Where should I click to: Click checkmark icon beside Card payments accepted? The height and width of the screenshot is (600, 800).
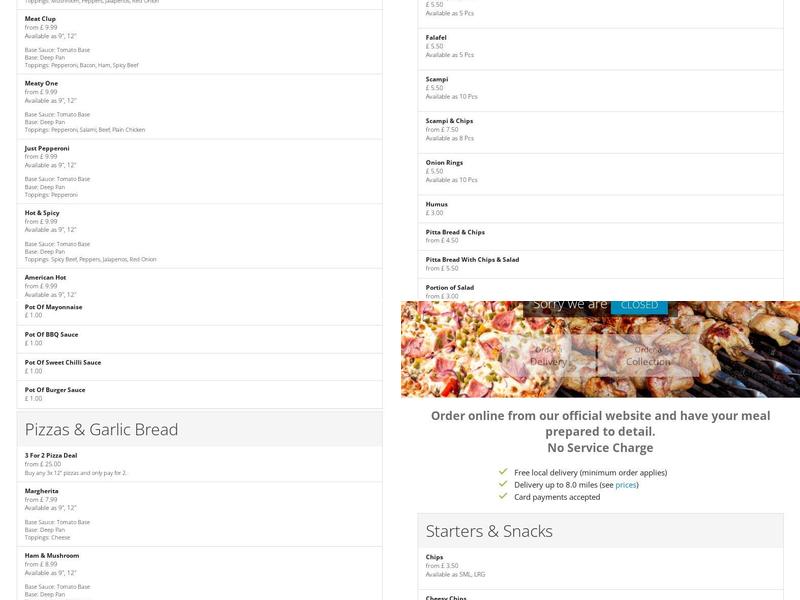[503, 497]
